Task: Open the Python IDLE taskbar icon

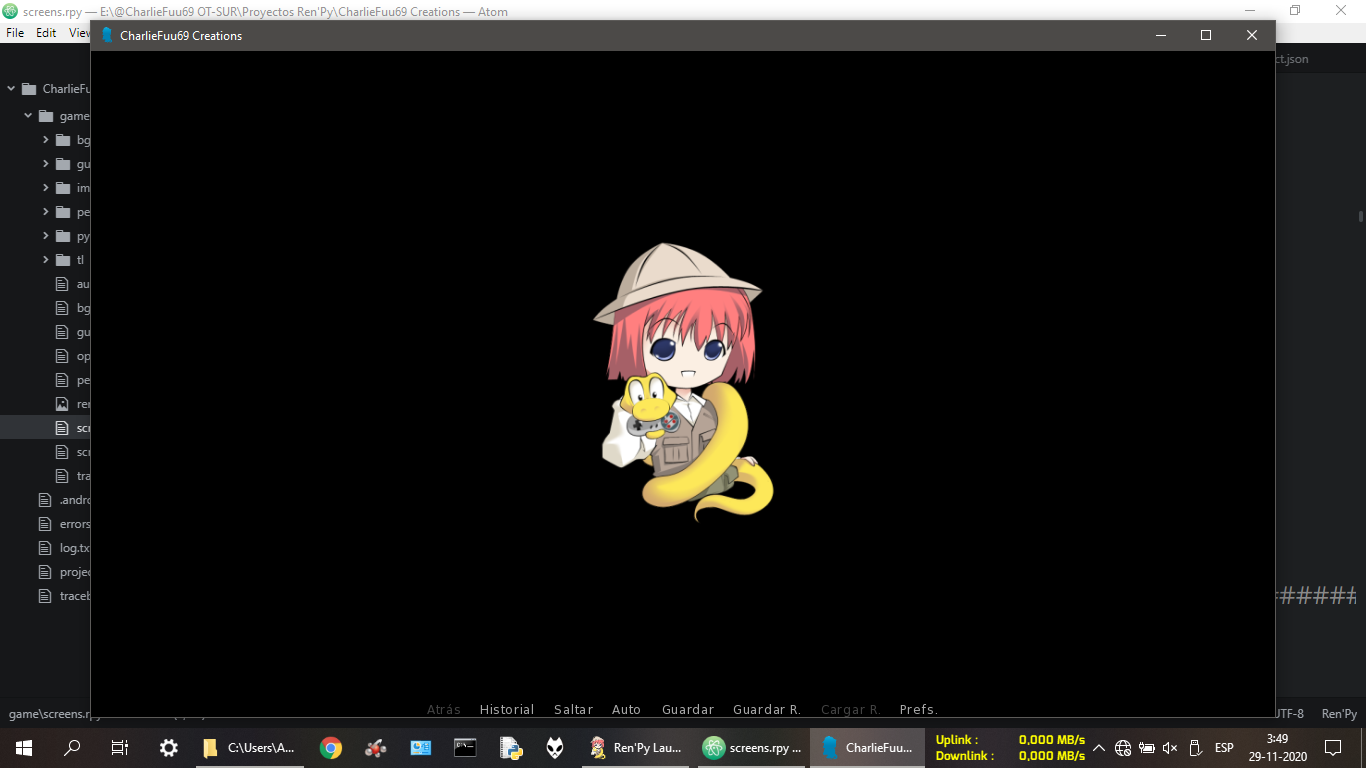Action: coord(511,747)
